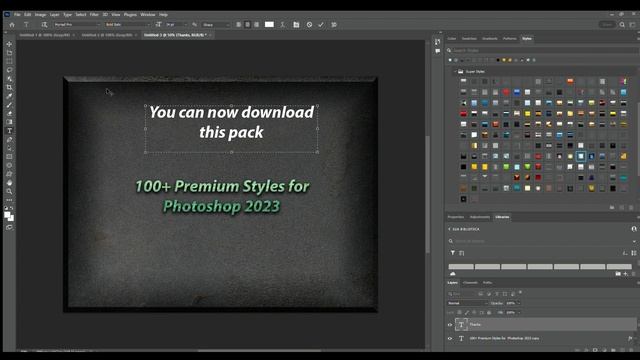Right align the text

point(257,24)
